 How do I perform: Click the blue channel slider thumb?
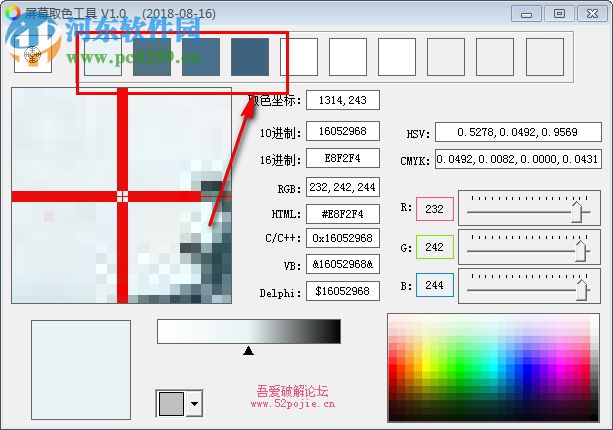(x=582, y=290)
